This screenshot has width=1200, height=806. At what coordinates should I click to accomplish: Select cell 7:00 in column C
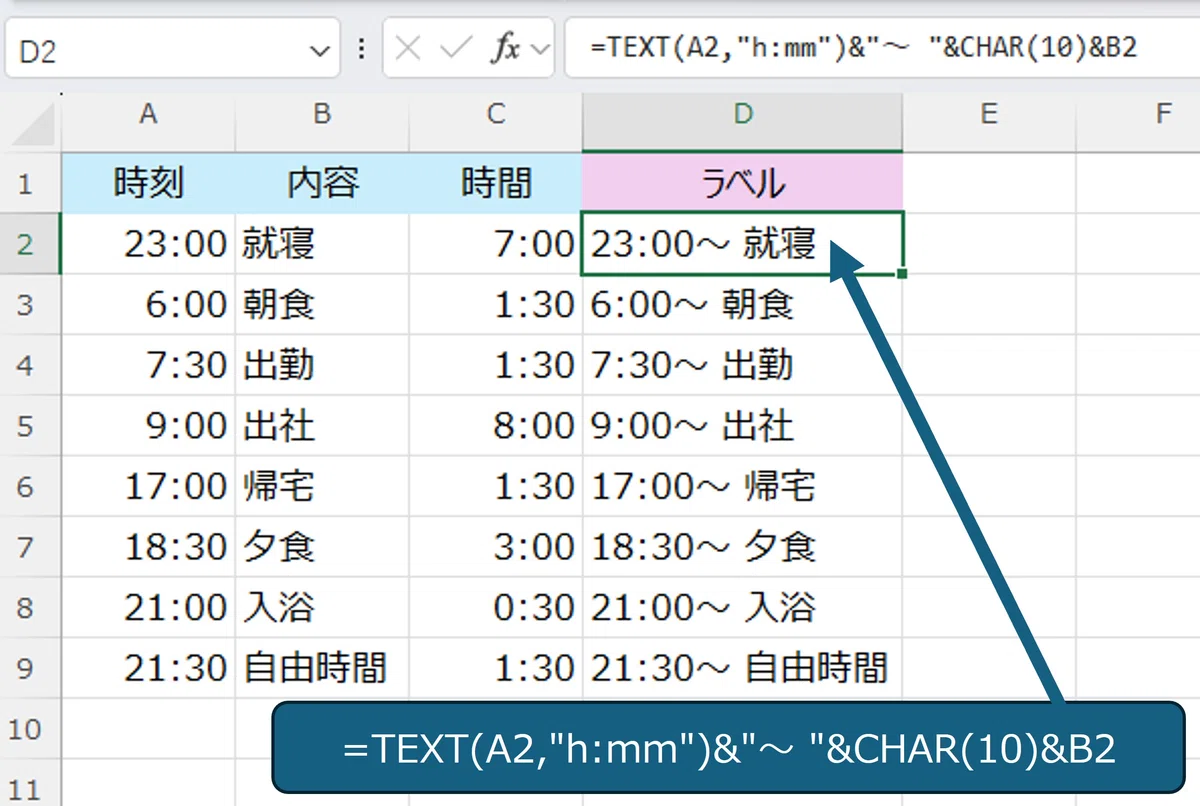[496, 243]
